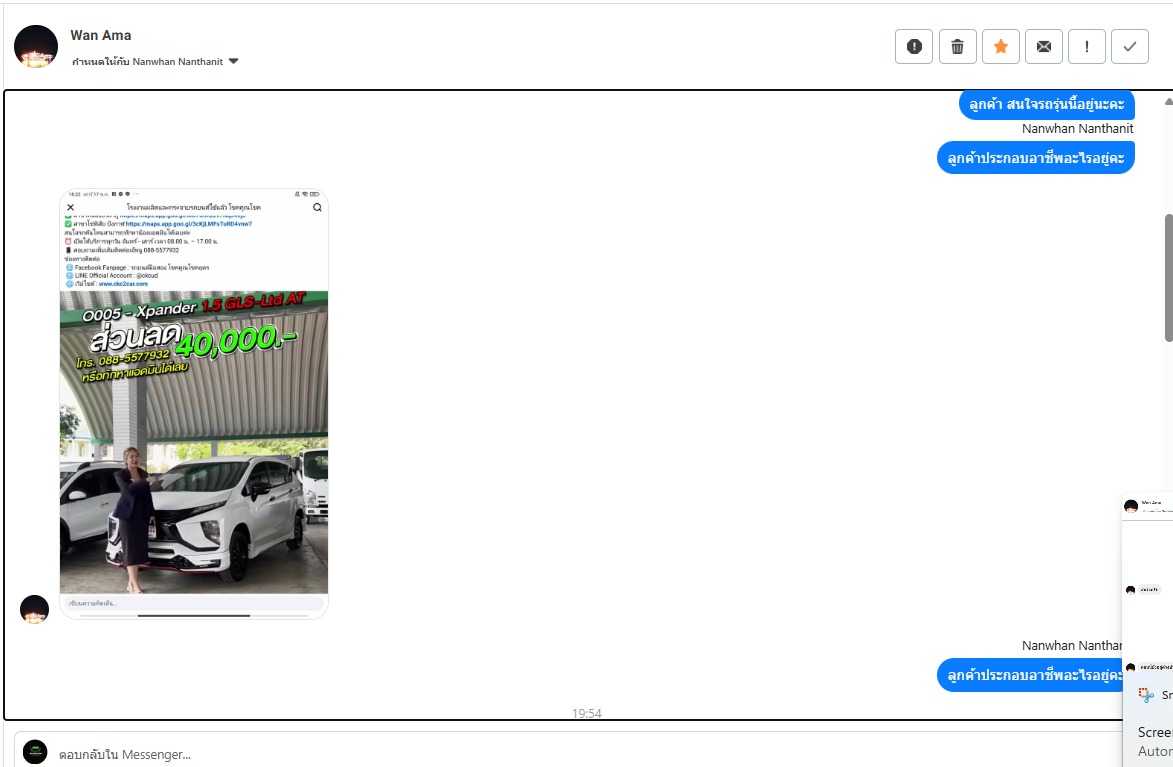Click the Wan Ama contact name

101,35
